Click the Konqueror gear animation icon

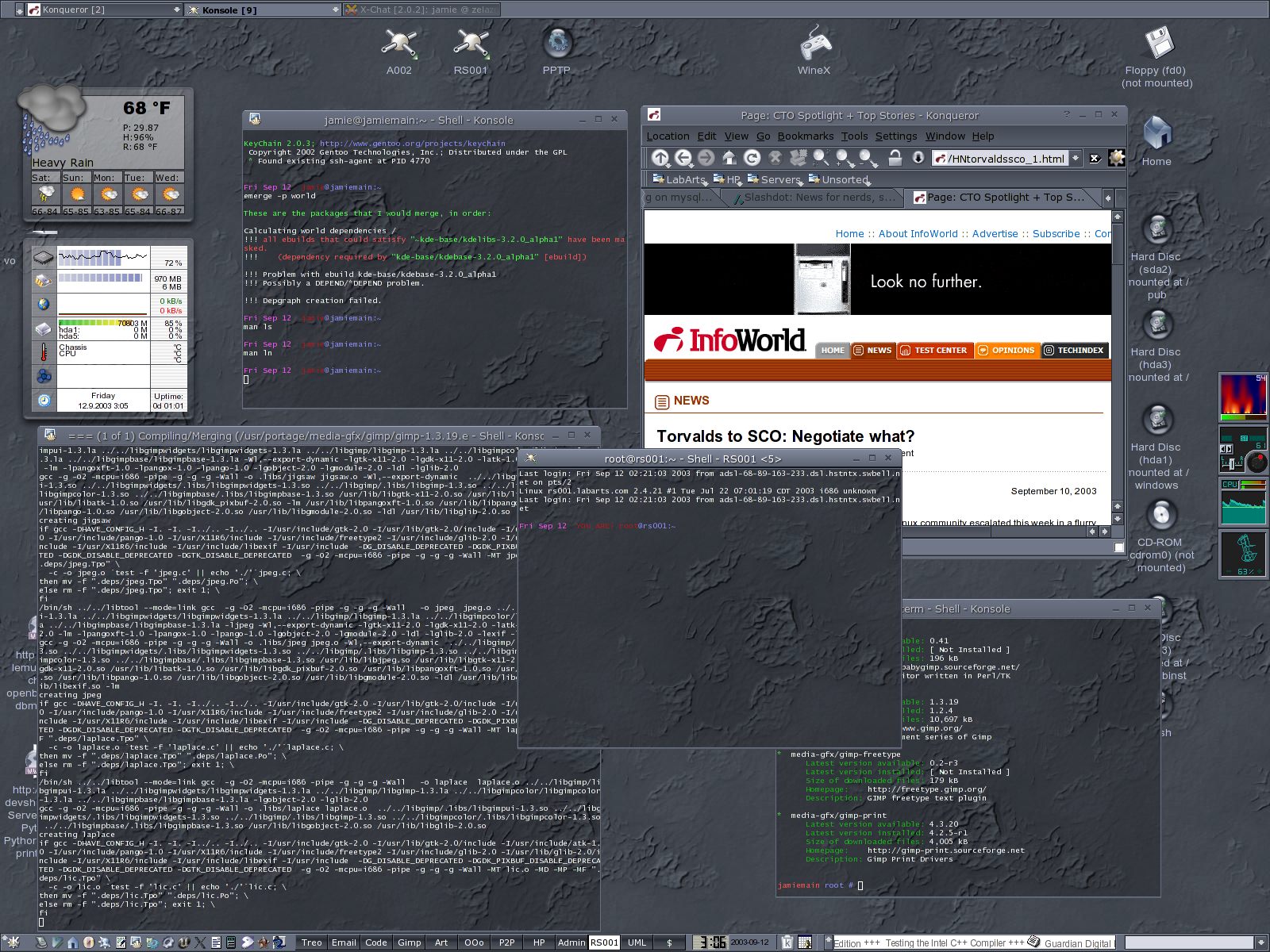point(1117,158)
